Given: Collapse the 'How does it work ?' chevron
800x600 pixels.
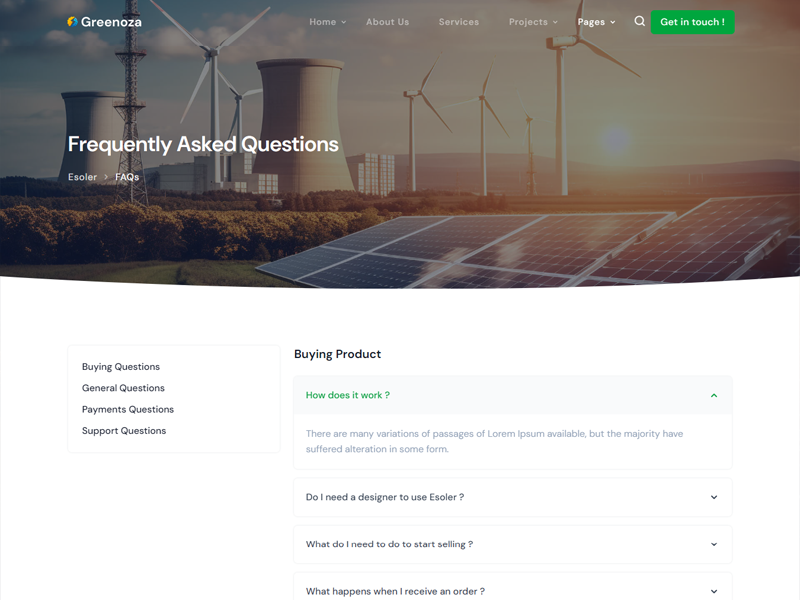Looking at the screenshot, I should [714, 396].
